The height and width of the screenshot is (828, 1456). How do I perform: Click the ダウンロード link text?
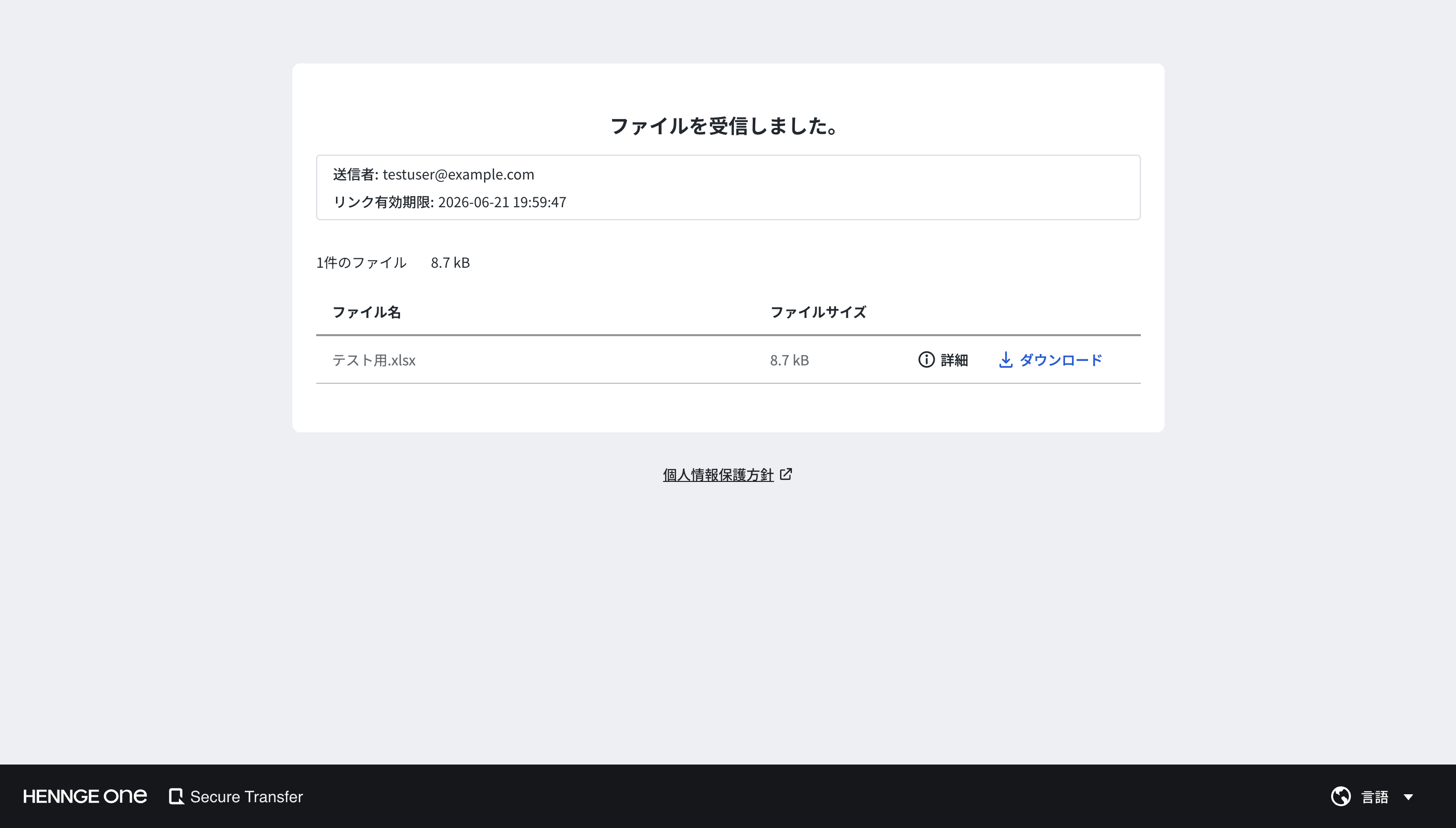[x=1061, y=360]
